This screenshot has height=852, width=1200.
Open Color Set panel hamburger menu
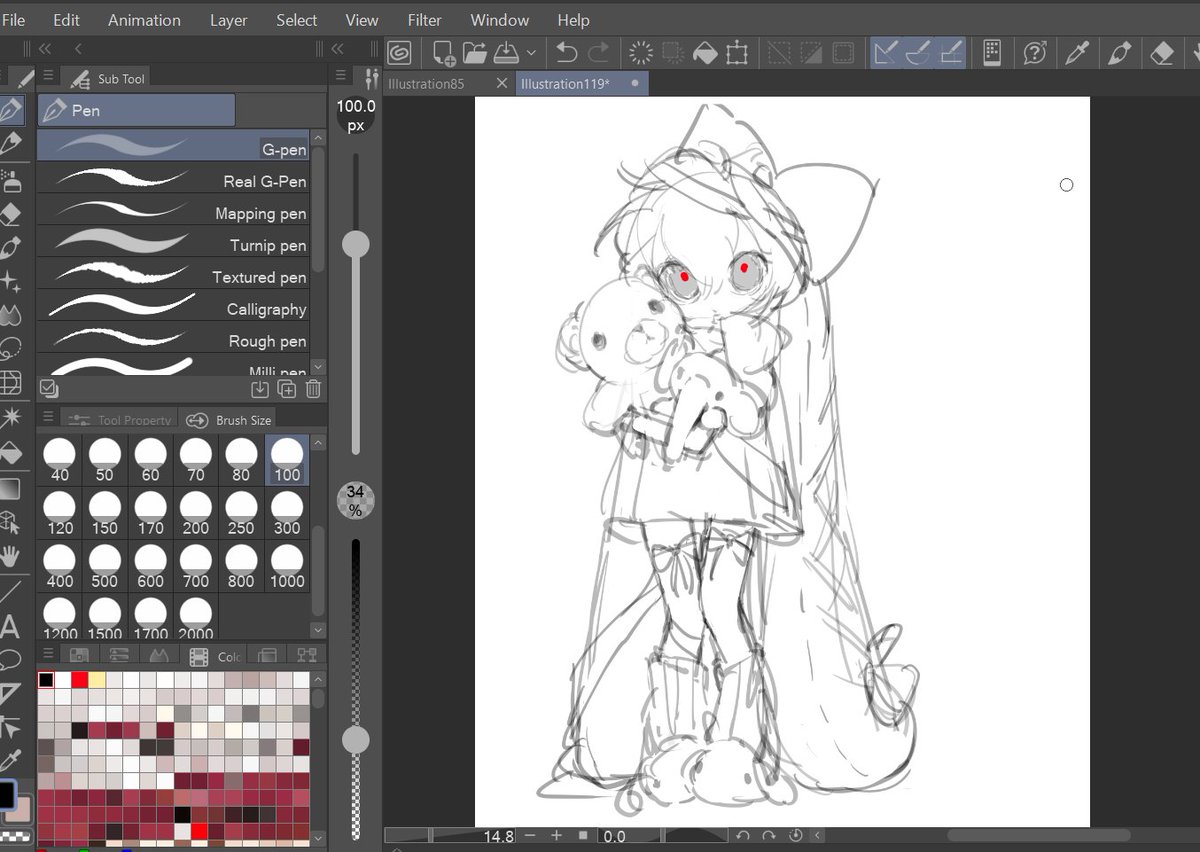pyautogui.click(x=49, y=653)
